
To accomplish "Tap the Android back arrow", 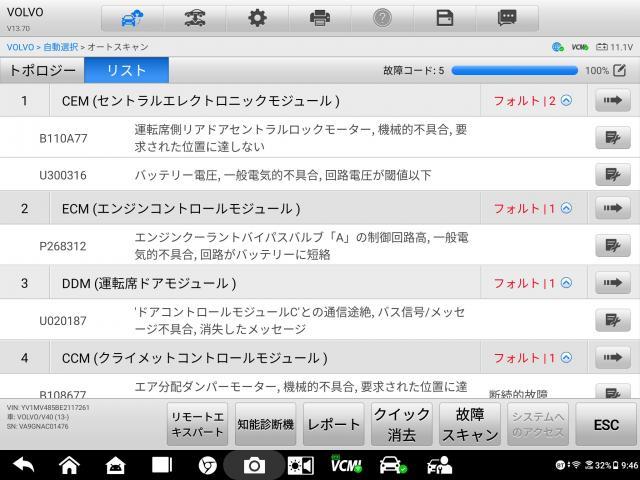I will click(x=22, y=465).
